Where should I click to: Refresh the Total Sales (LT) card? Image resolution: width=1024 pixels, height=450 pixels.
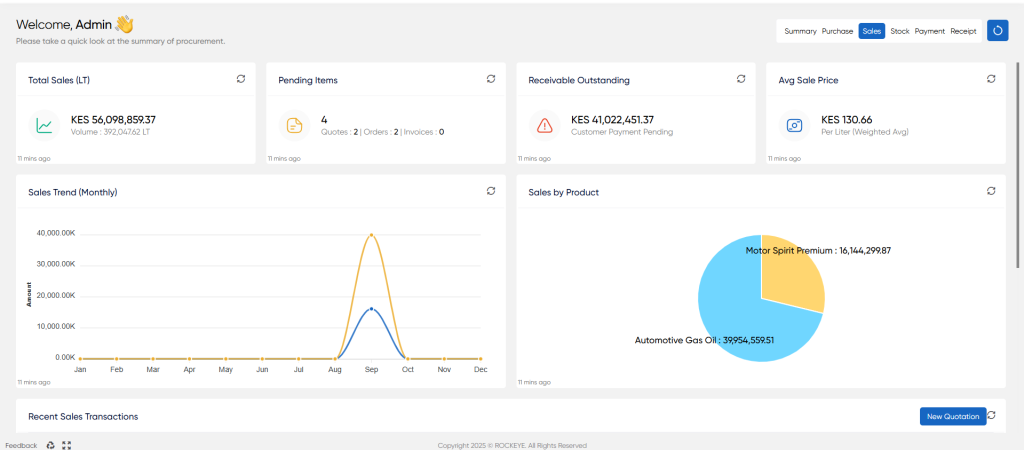pos(241,79)
